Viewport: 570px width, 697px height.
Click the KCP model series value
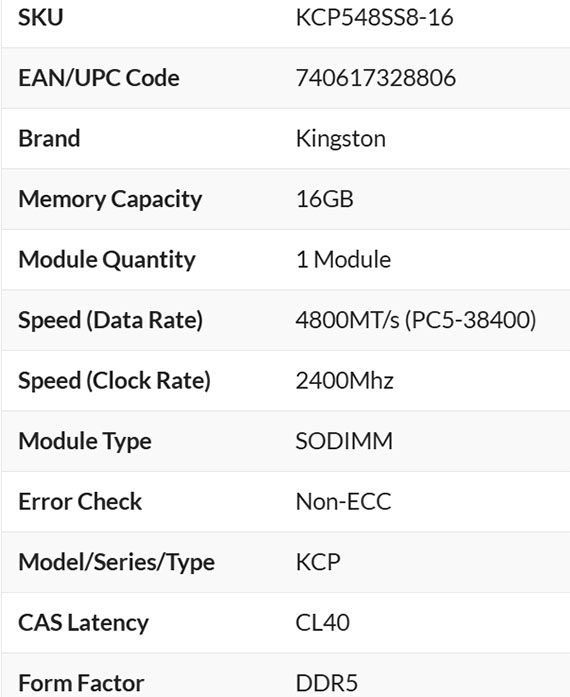pos(318,562)
